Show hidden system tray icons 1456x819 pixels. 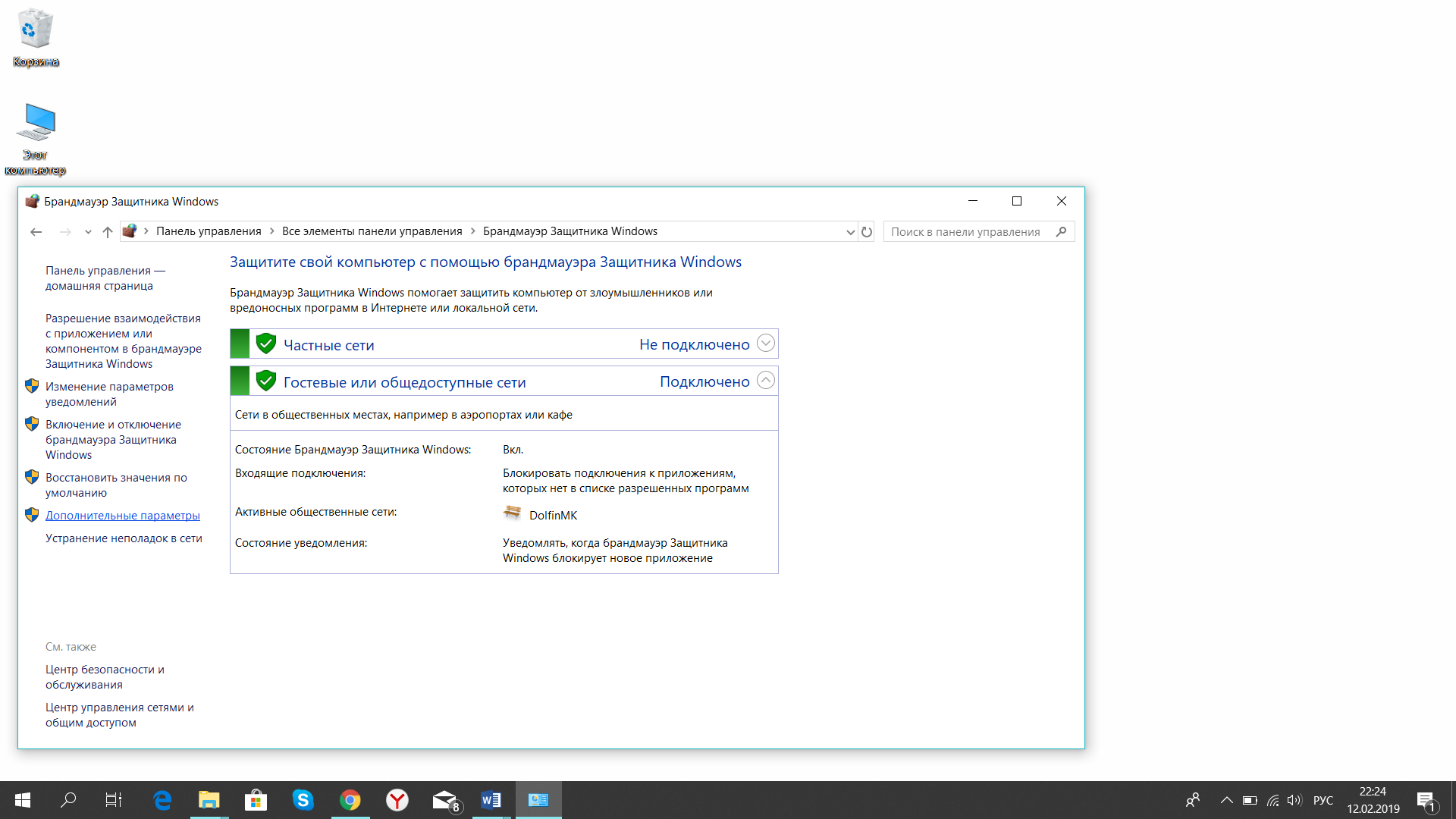click(x=1226, y=800)
